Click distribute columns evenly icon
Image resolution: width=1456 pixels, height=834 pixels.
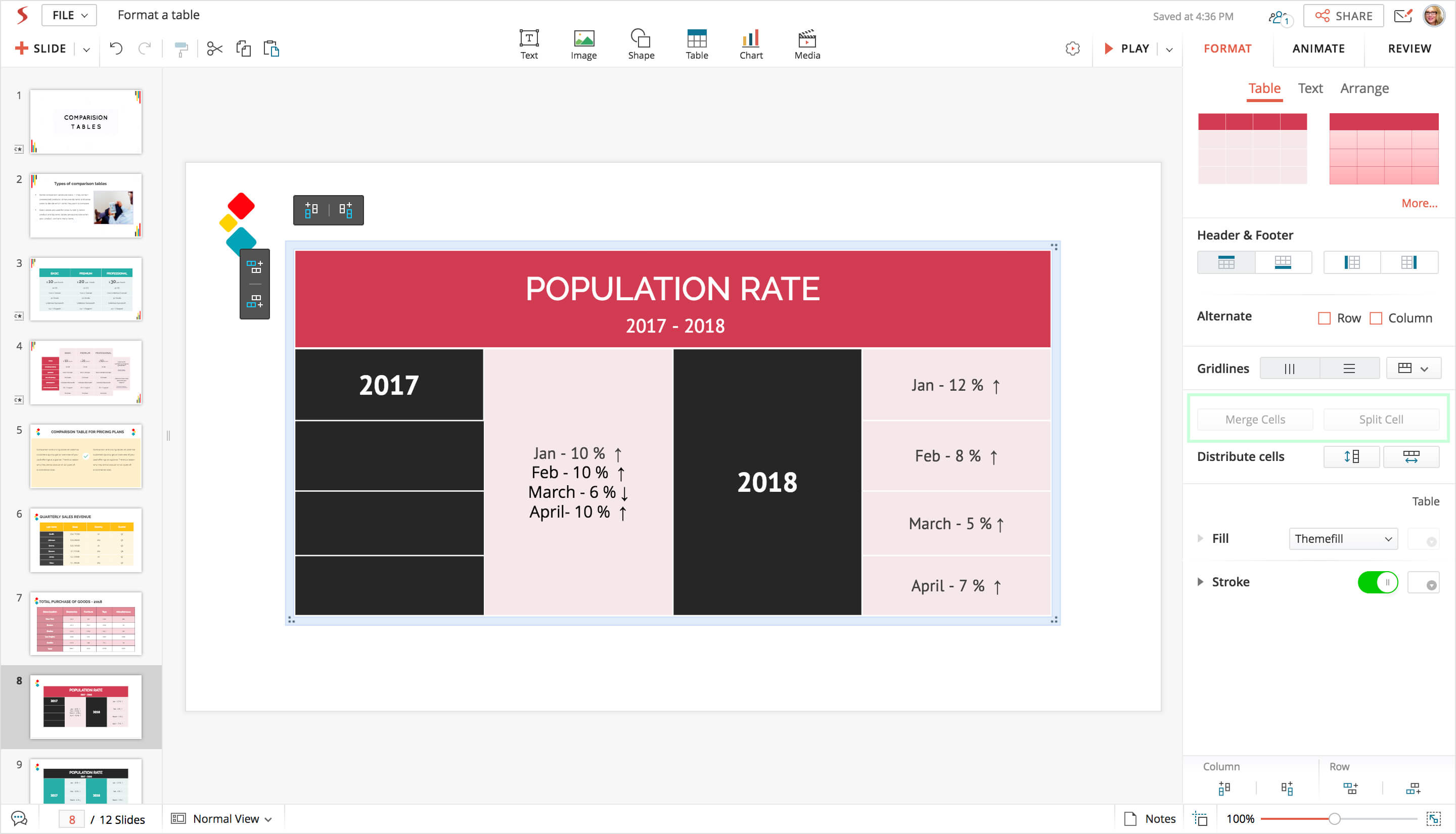coord(1410,457)
